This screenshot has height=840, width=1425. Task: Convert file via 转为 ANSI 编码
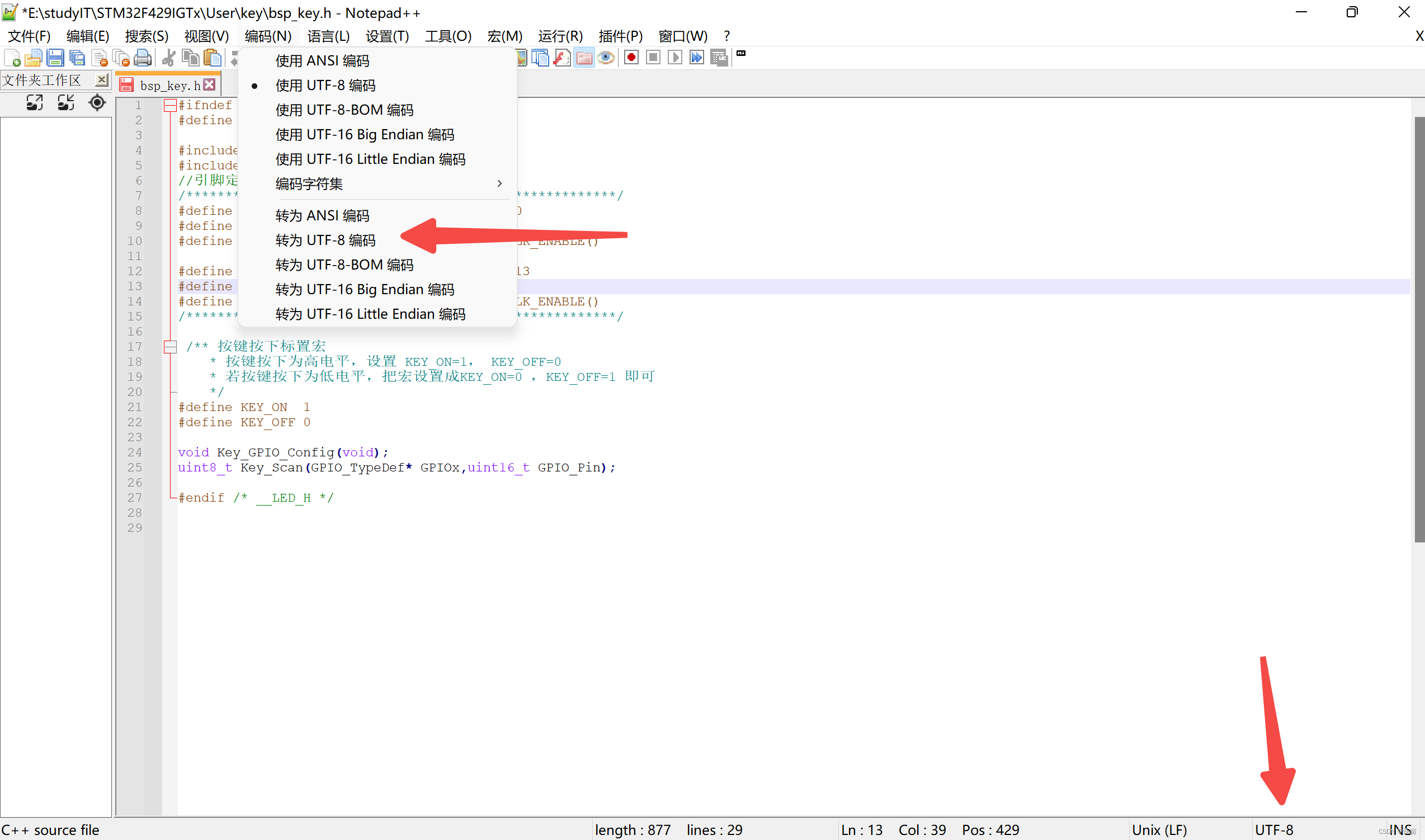click(377, 216)
